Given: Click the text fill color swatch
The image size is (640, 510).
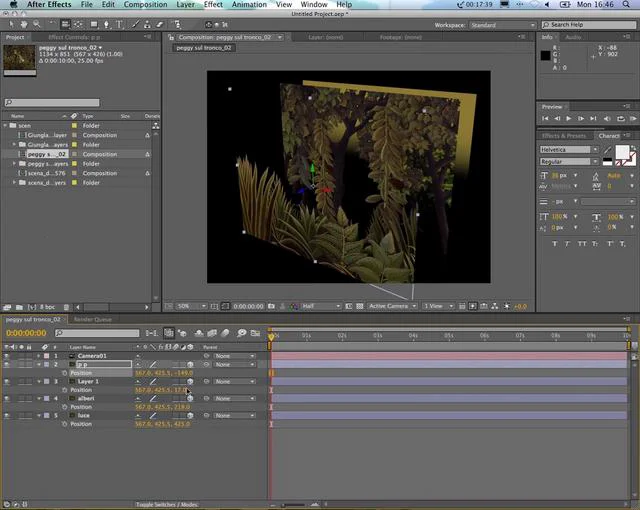Looking at the screenshot, I should (x=622, y=152).
